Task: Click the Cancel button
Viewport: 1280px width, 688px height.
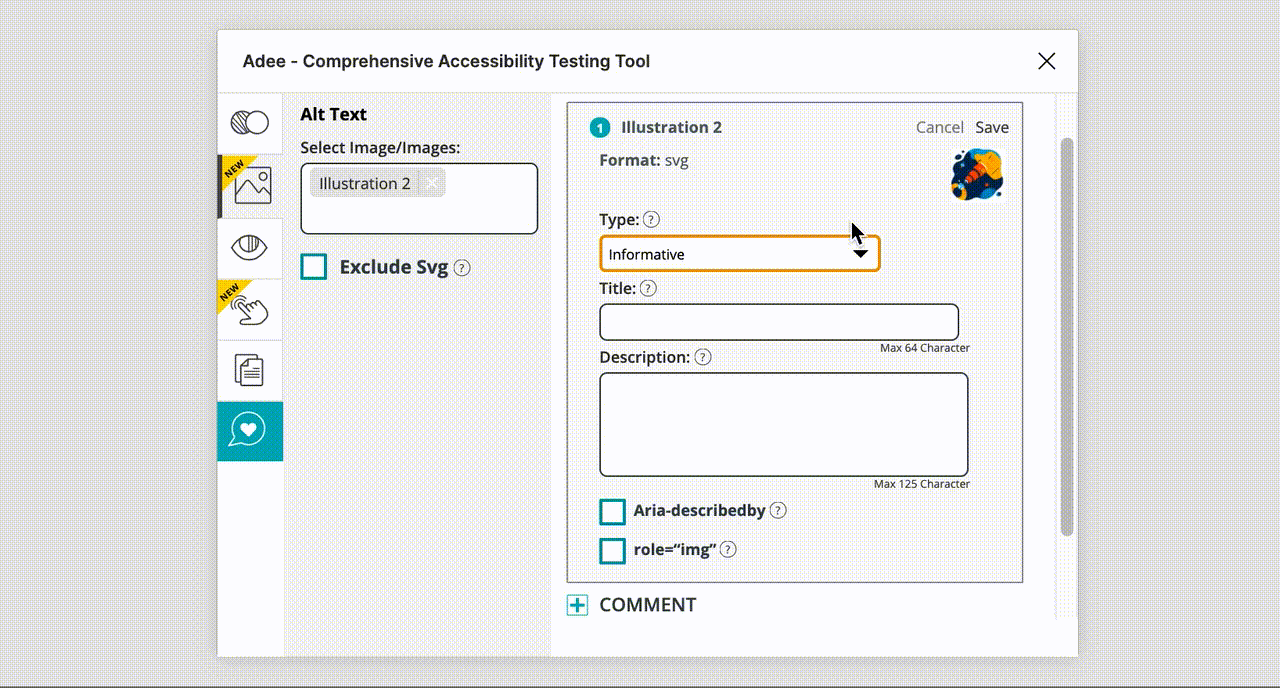Action: (939, 127)
